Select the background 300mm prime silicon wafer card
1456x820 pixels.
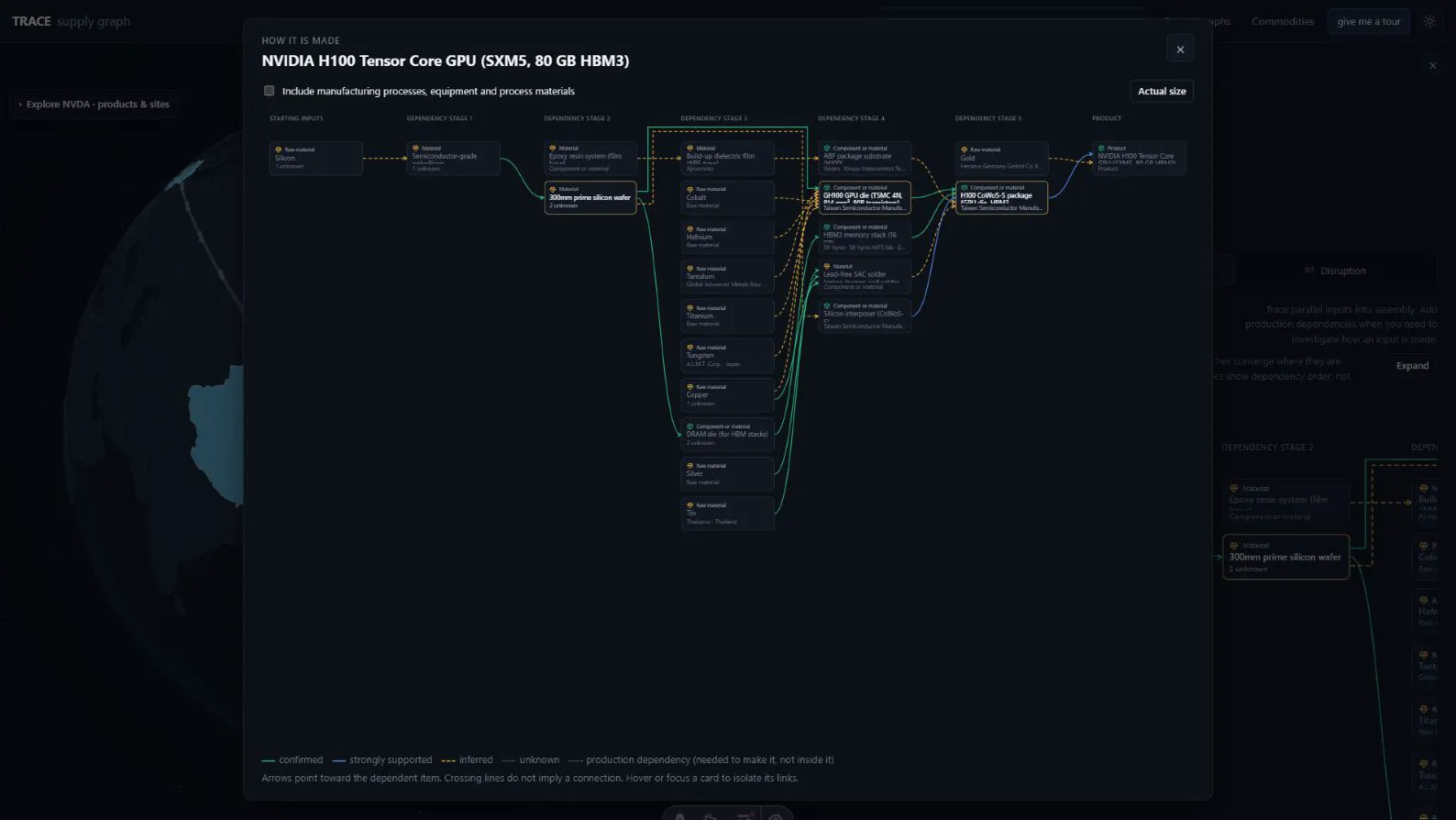[1285, 557]
